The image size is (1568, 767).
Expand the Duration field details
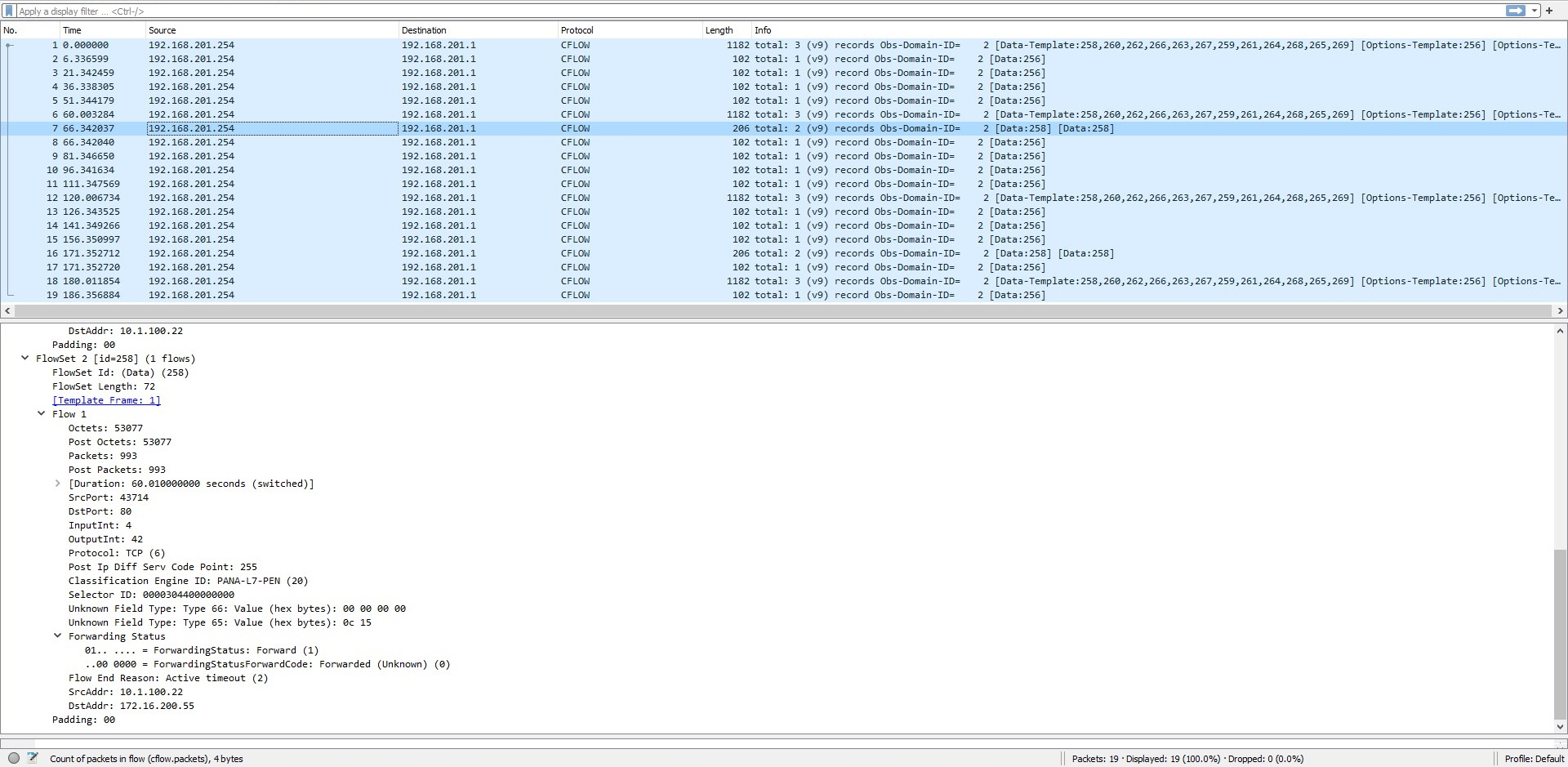(56, 484)
